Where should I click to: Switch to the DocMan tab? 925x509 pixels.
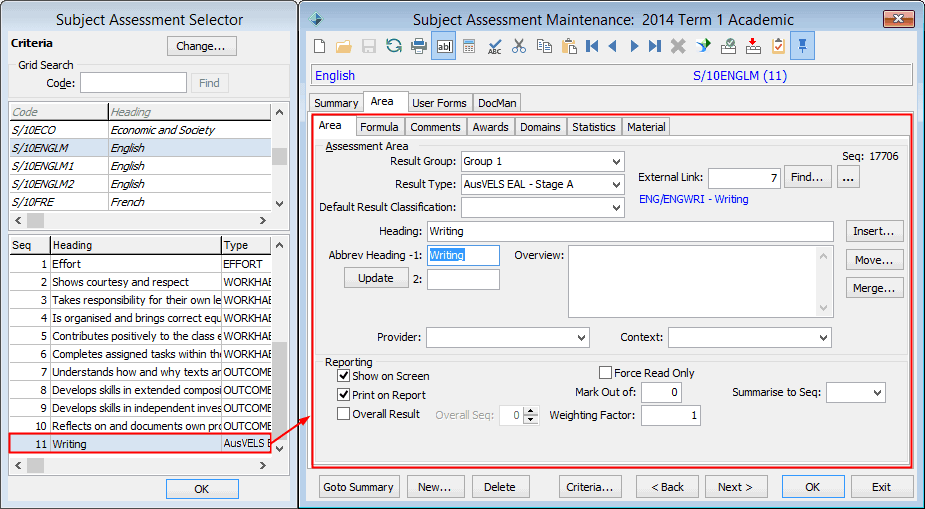pos(497,103)
